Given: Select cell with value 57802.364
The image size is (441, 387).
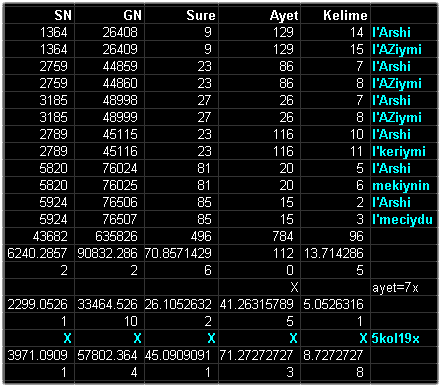Looking at the screenshot, I should (x=110, y=355).
